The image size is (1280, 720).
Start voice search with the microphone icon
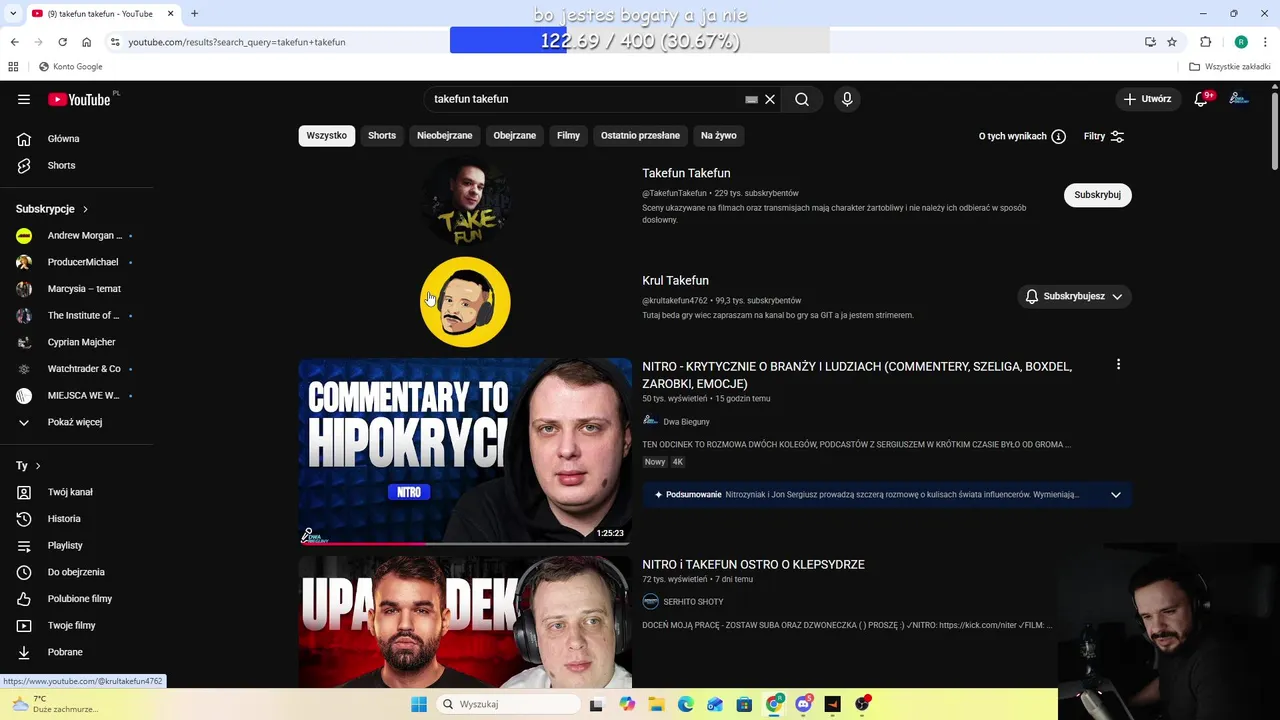(847, 99)
